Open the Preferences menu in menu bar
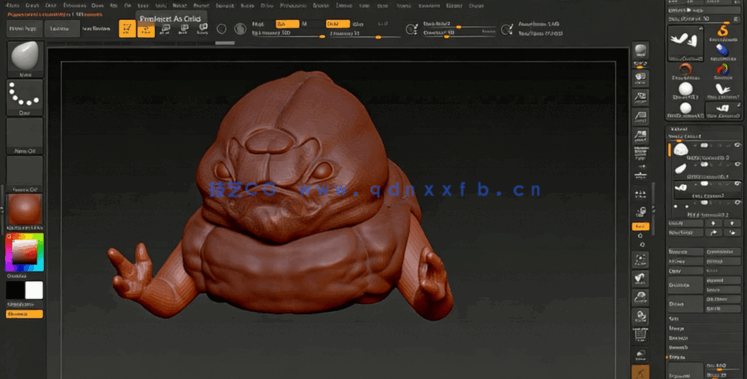 (x=293, y=5)
